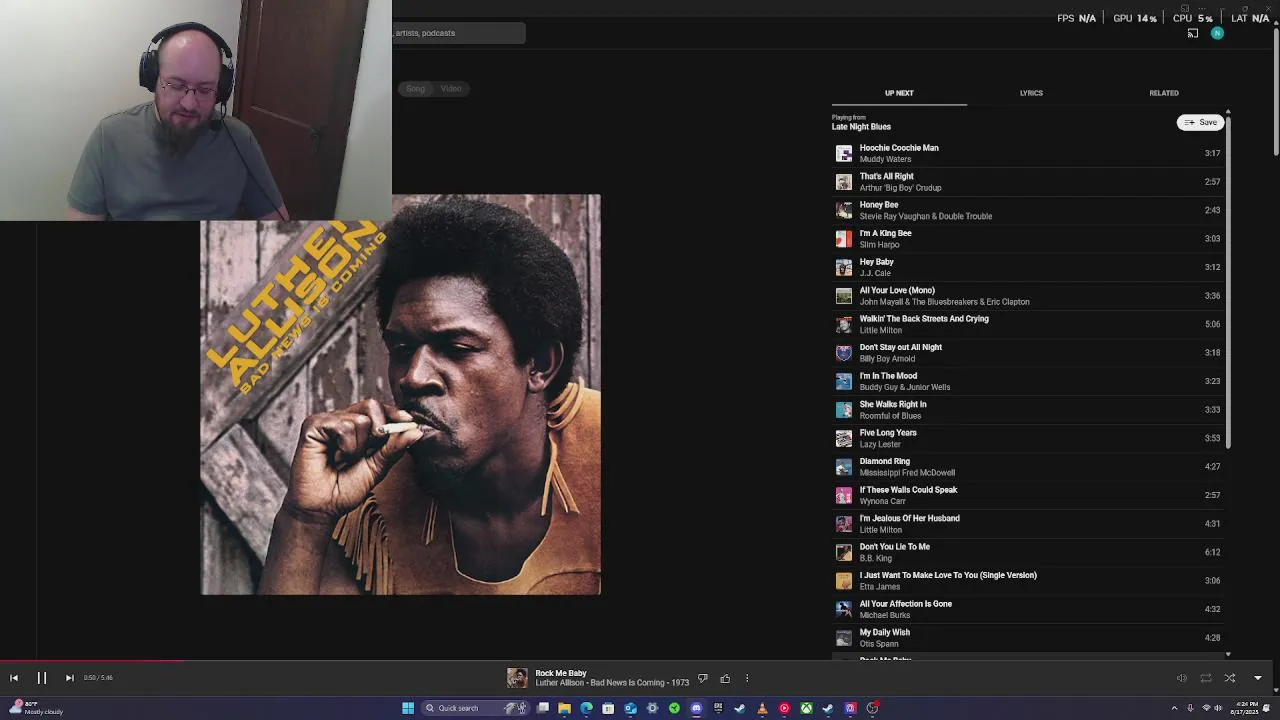
Task: Open File Explorer from taskbar
Action: 564,708
